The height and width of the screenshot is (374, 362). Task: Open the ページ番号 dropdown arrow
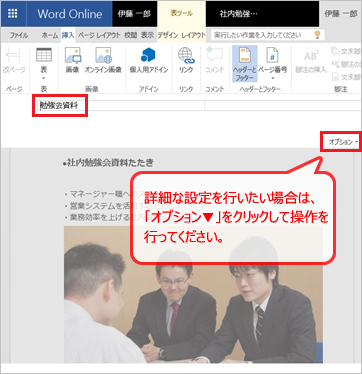(x=272, y=79)
